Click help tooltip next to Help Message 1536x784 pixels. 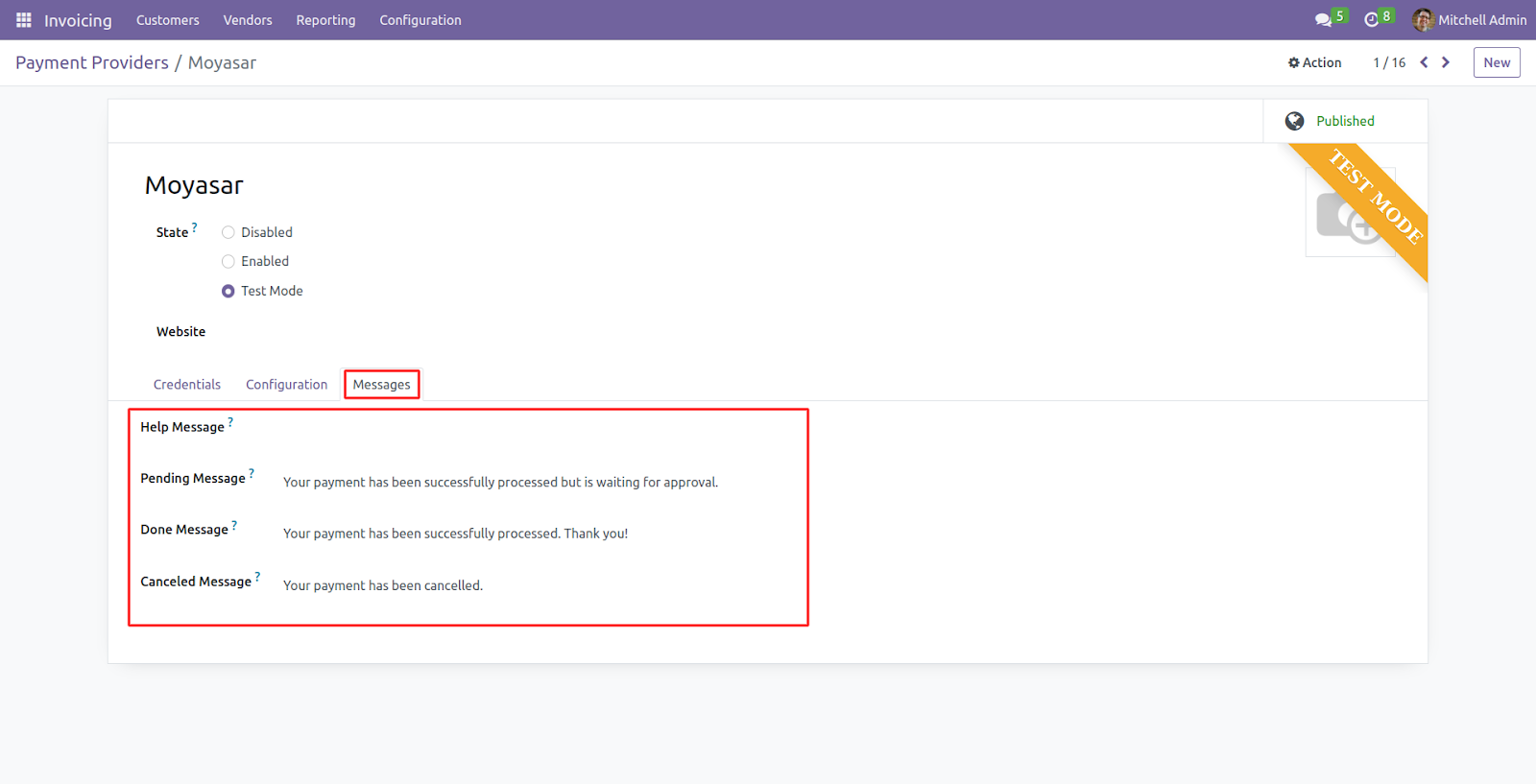point(230,422)
